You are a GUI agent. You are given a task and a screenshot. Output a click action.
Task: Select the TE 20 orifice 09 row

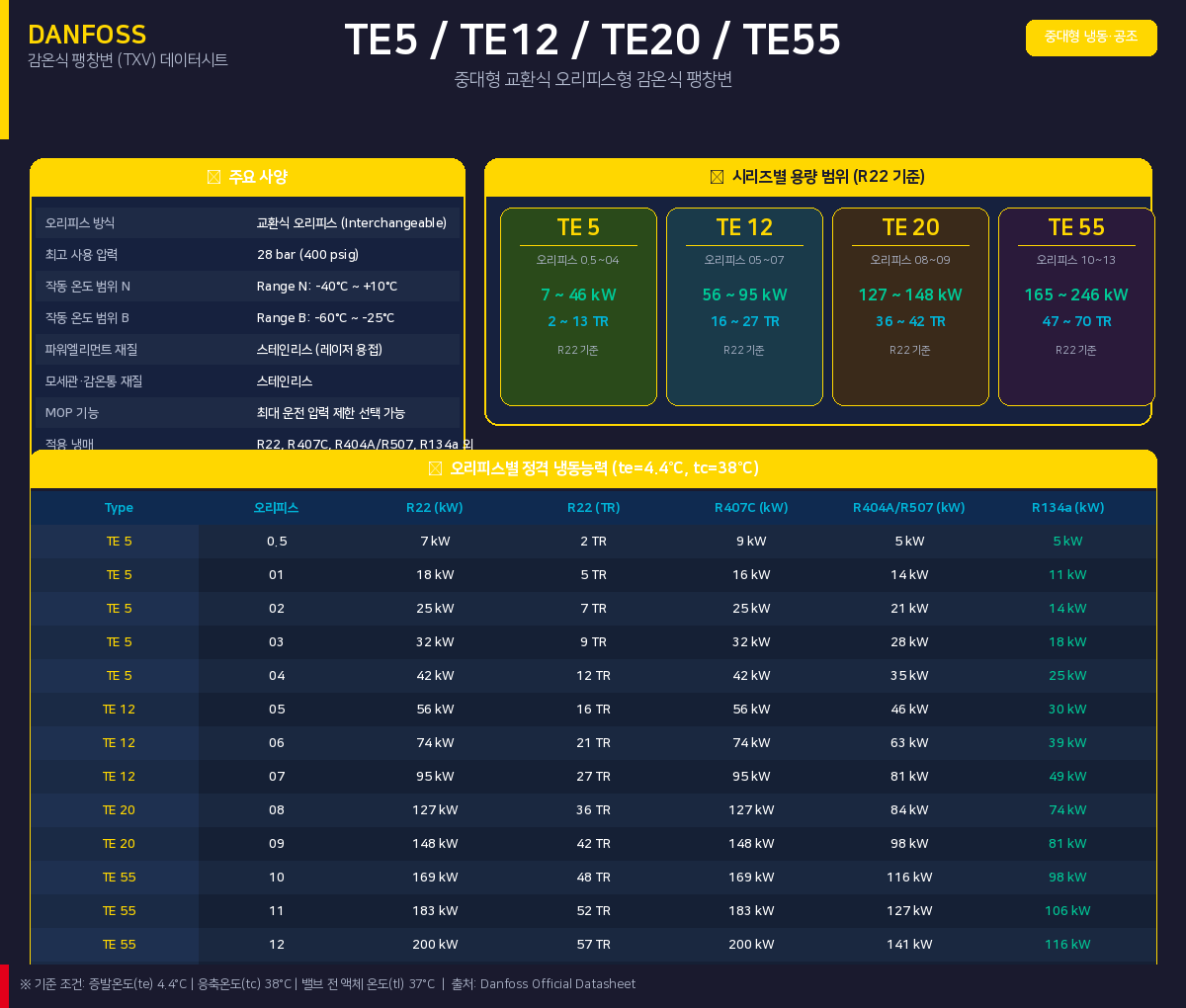pyautogui.click(x=593, y=844)
